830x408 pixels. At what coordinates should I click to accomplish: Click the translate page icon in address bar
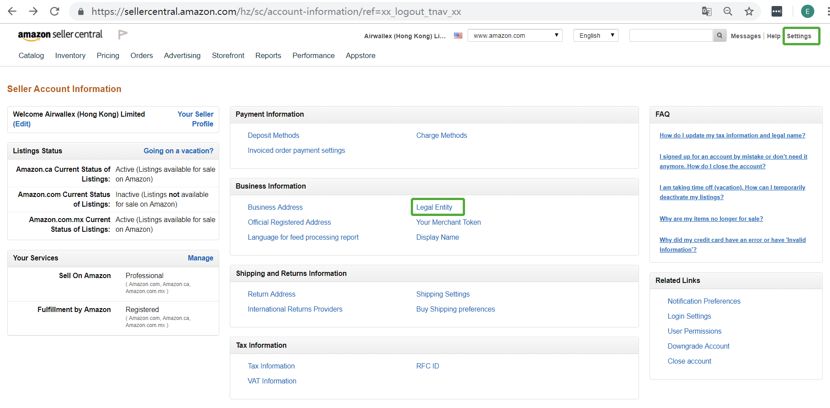[x=706, y=11]
